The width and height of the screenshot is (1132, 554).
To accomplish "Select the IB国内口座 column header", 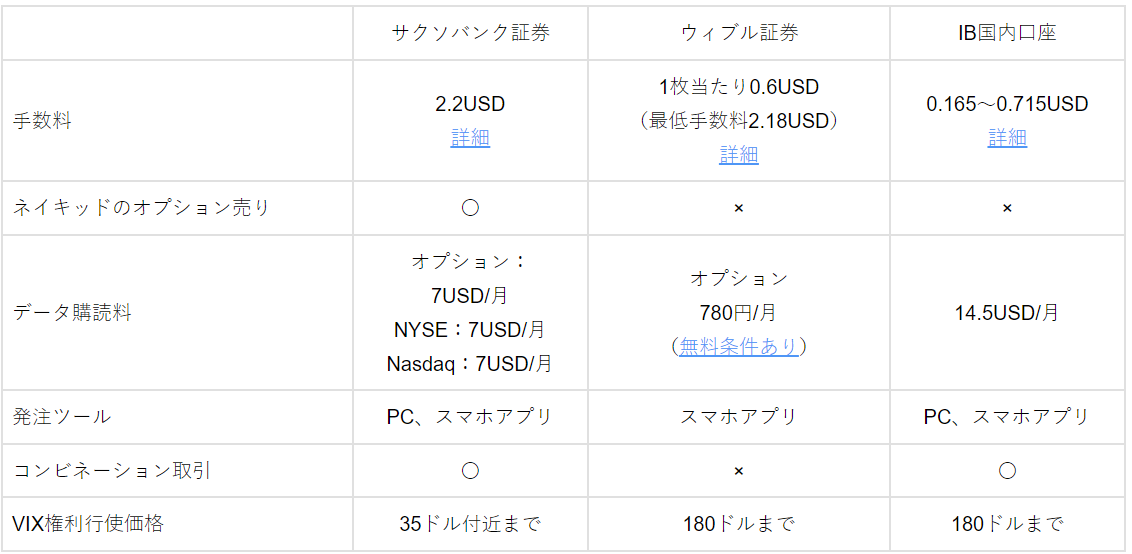I will pyautogui.click(x=1007, y=33).
